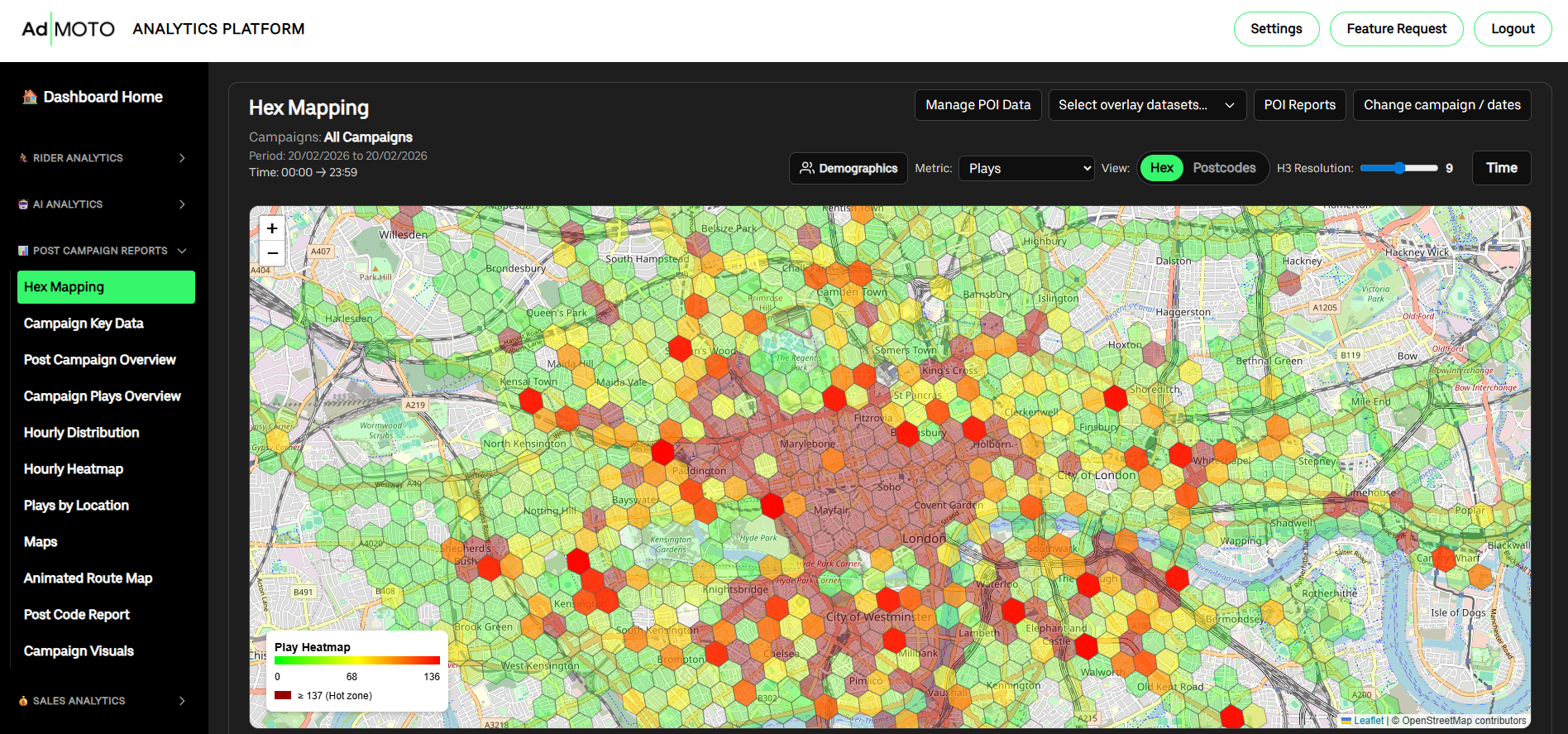Screen dimensions: 1568x734
Task: Open the Leaflet attribution link
Action: pos(1368,721)
